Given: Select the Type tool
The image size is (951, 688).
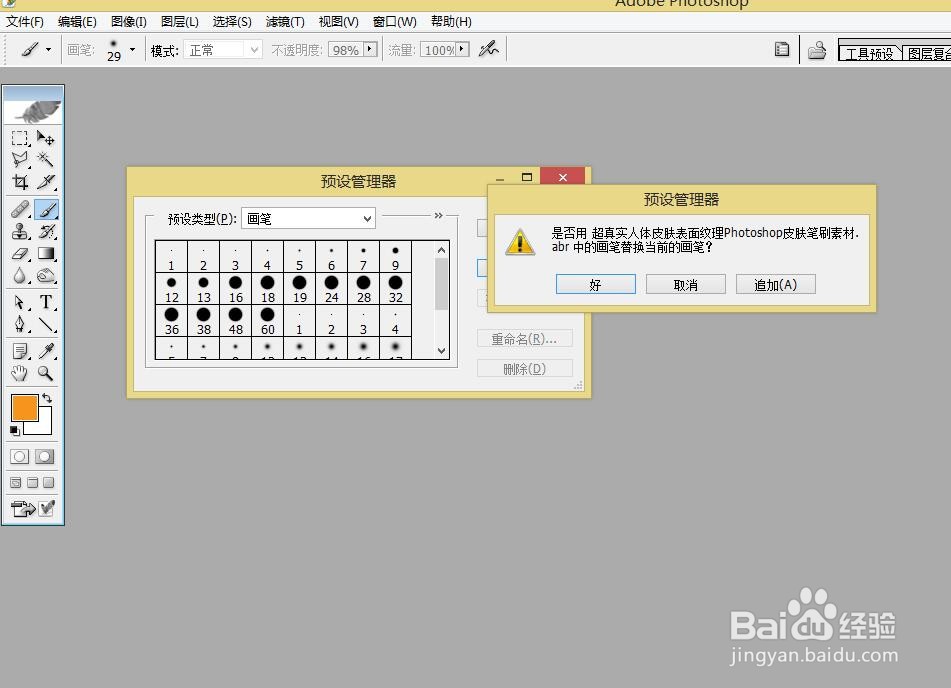Looking at the screenshot, I should click(x=45, y=302).
